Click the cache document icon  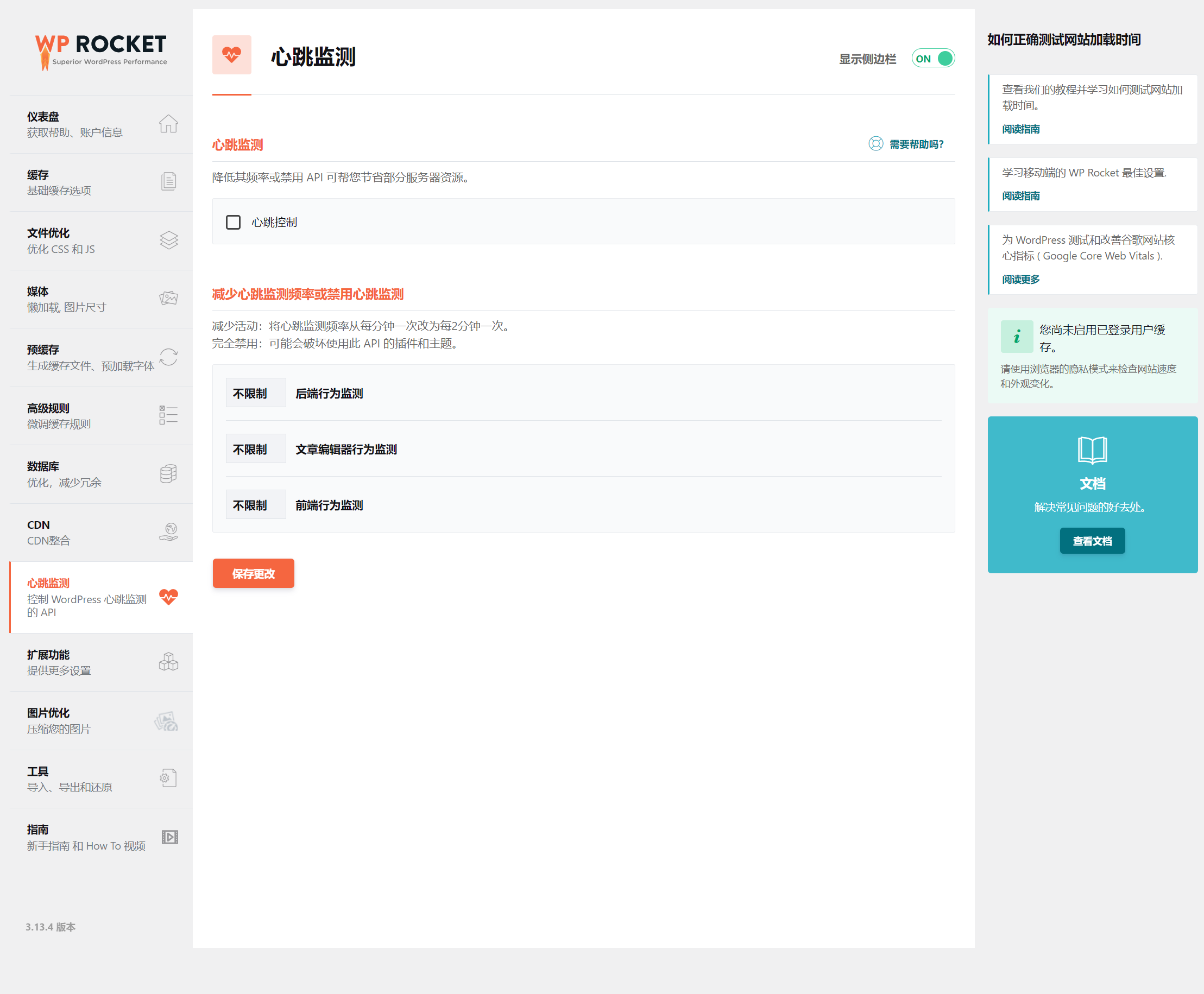click(x=168, y=181)
